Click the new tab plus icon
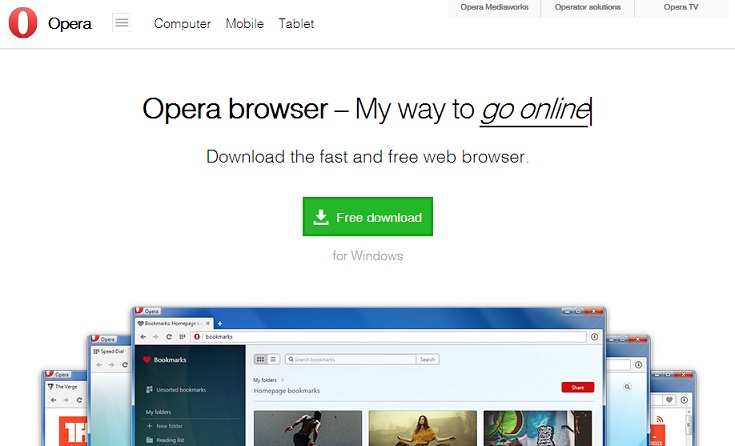 point(220,324)
